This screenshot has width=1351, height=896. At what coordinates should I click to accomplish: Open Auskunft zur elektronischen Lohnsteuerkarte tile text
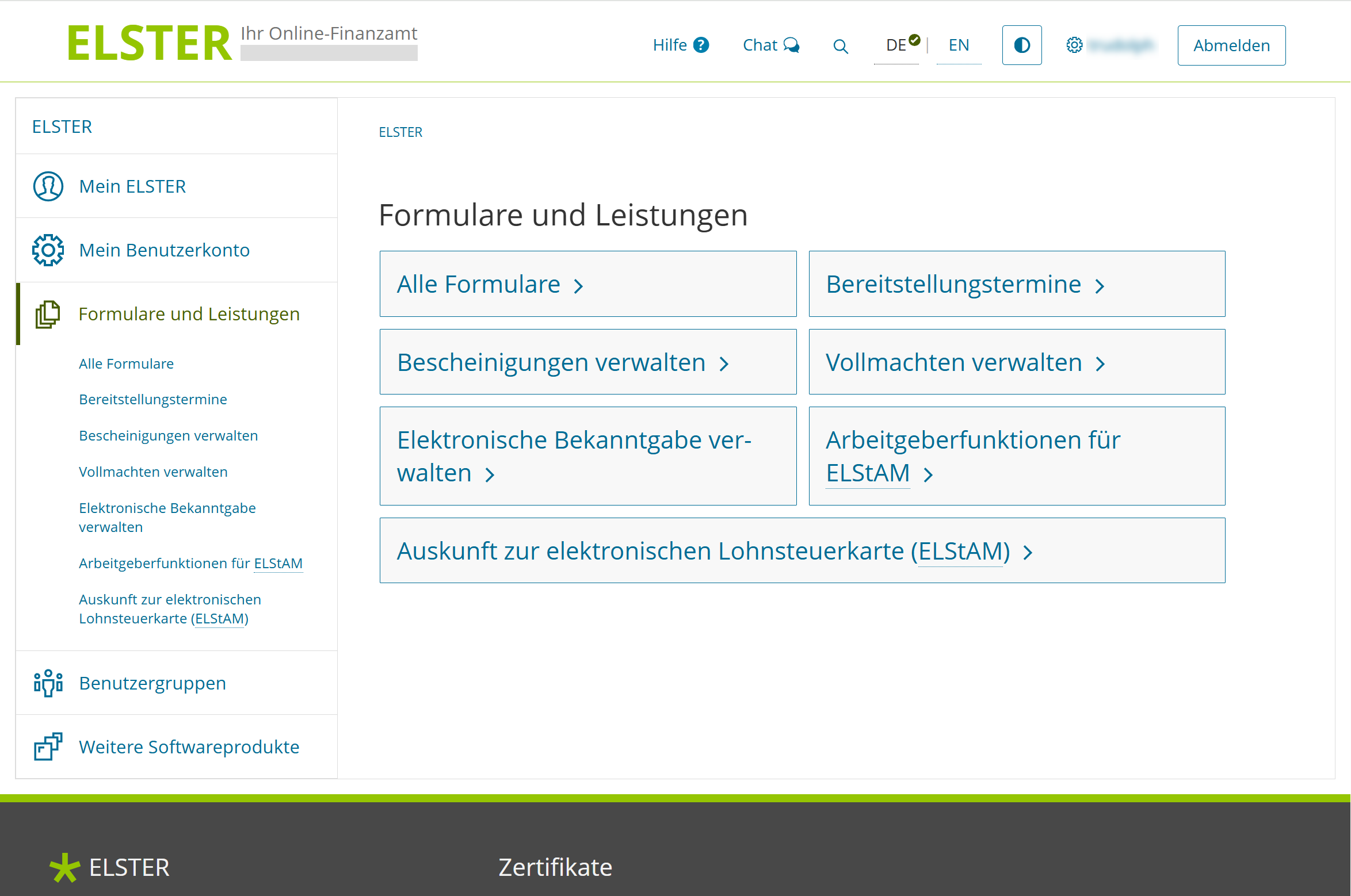tap(704, 551)
